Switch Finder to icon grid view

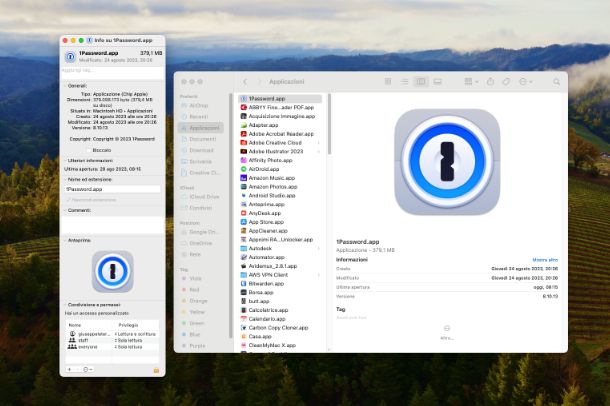pyautogui.click(x=387, y=81)
